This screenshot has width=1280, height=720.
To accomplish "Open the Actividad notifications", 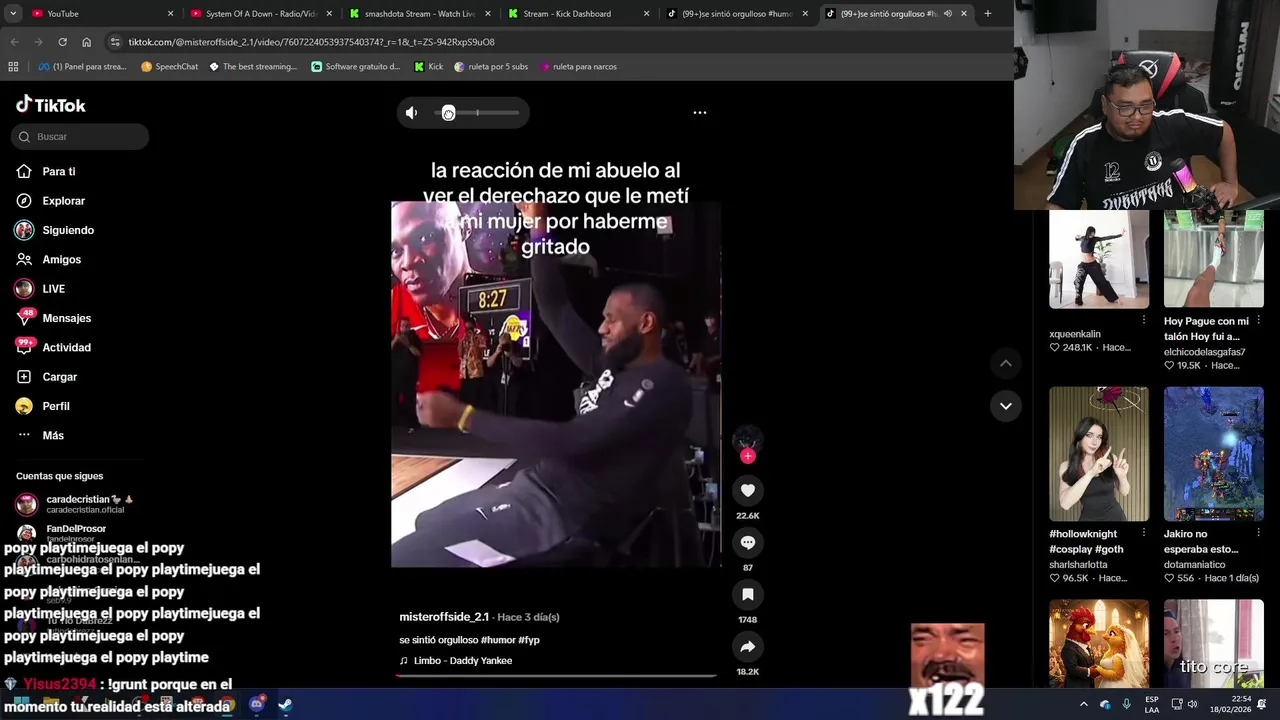I will tap(54, 348).
